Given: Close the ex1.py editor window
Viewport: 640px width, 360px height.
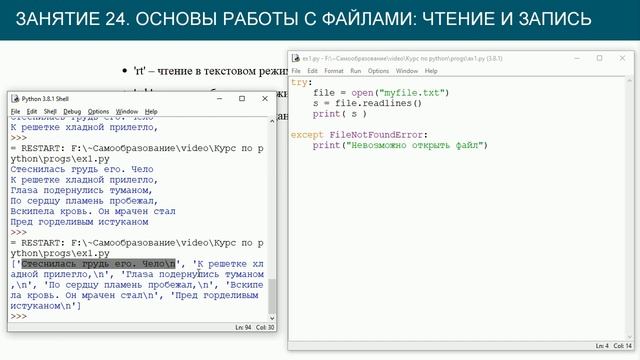Looking at the screenshot, I should coord(622,58).
